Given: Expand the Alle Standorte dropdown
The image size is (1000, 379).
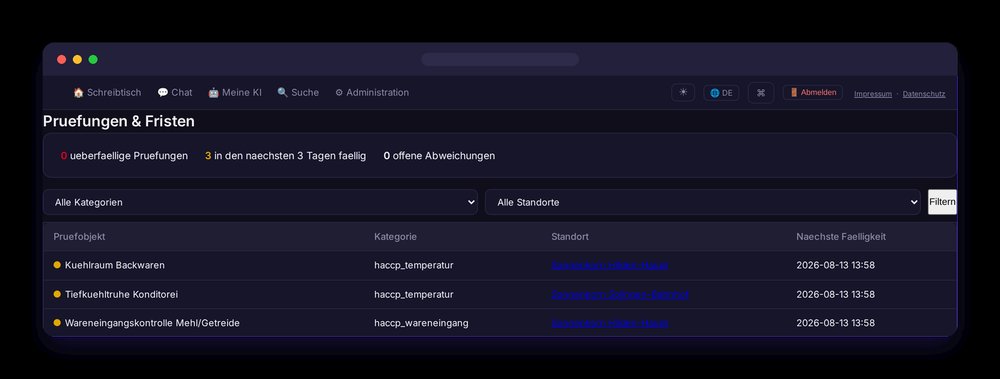Looking at the screenshot, I should 702,202.
